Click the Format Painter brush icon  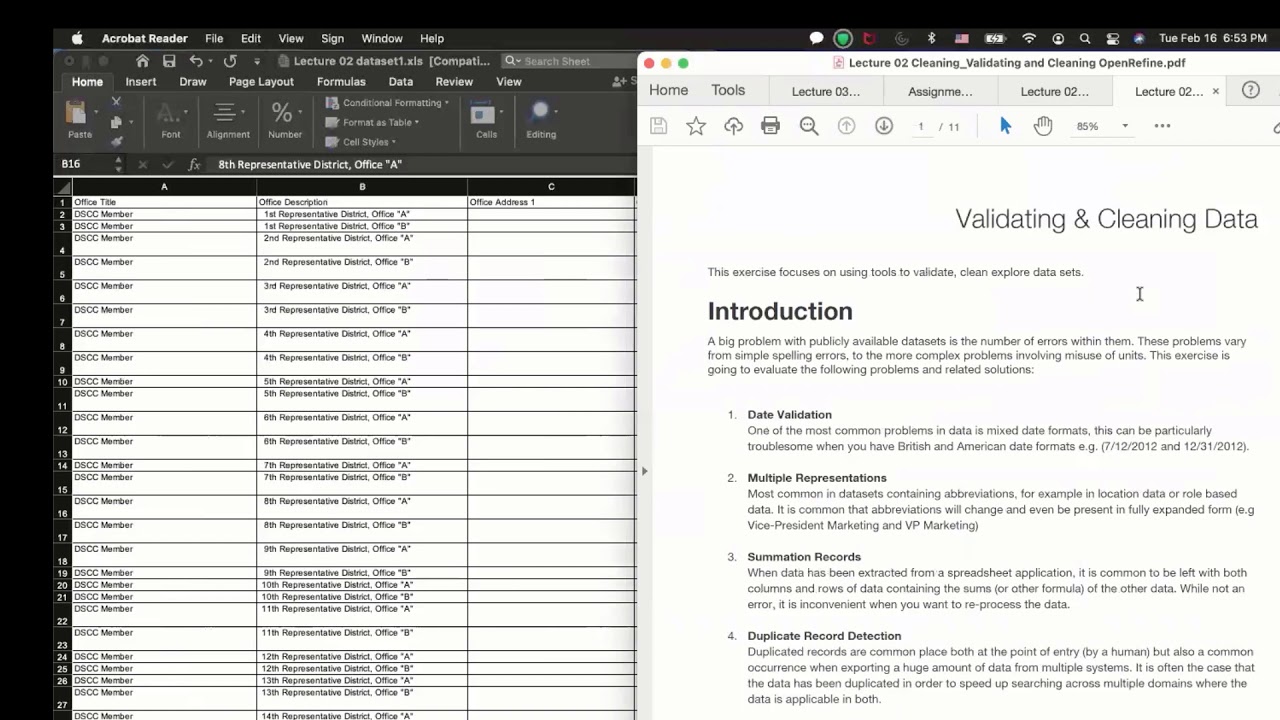[116, 141]
